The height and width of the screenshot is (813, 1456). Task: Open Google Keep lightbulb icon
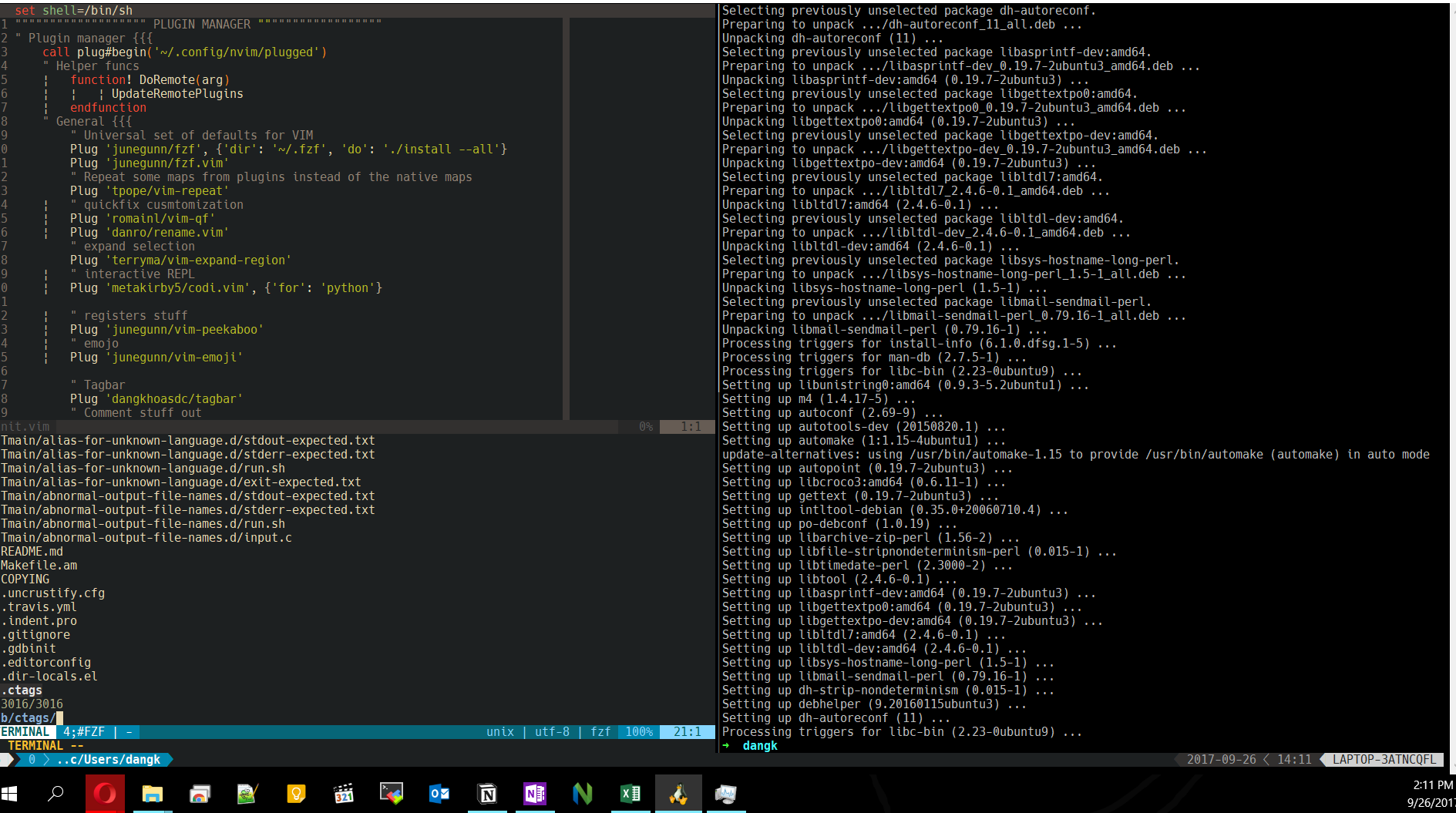296,793
